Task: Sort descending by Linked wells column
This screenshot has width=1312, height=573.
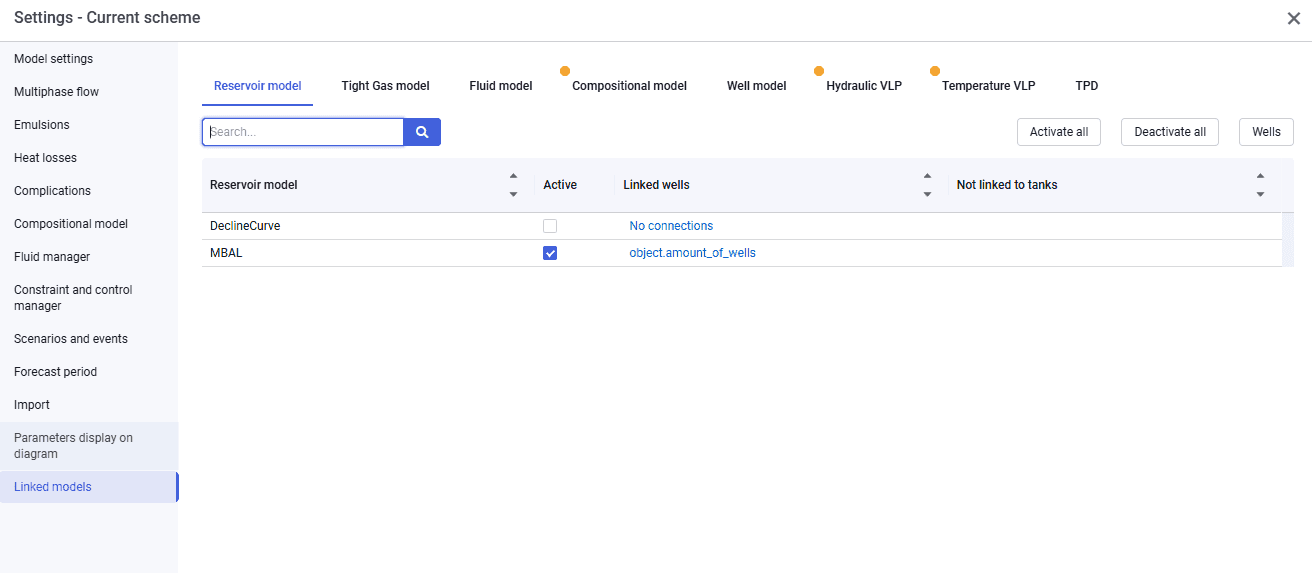Action: pos(927,194)
